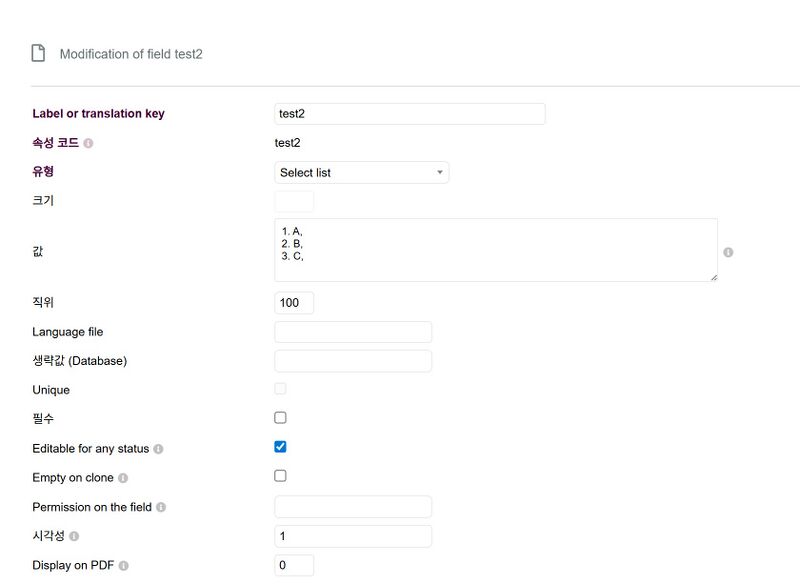Image resolution: width=800 pixels, height=584 pixels.
Task: Click the 크기 size input field
Action: [x=294, y=201]
